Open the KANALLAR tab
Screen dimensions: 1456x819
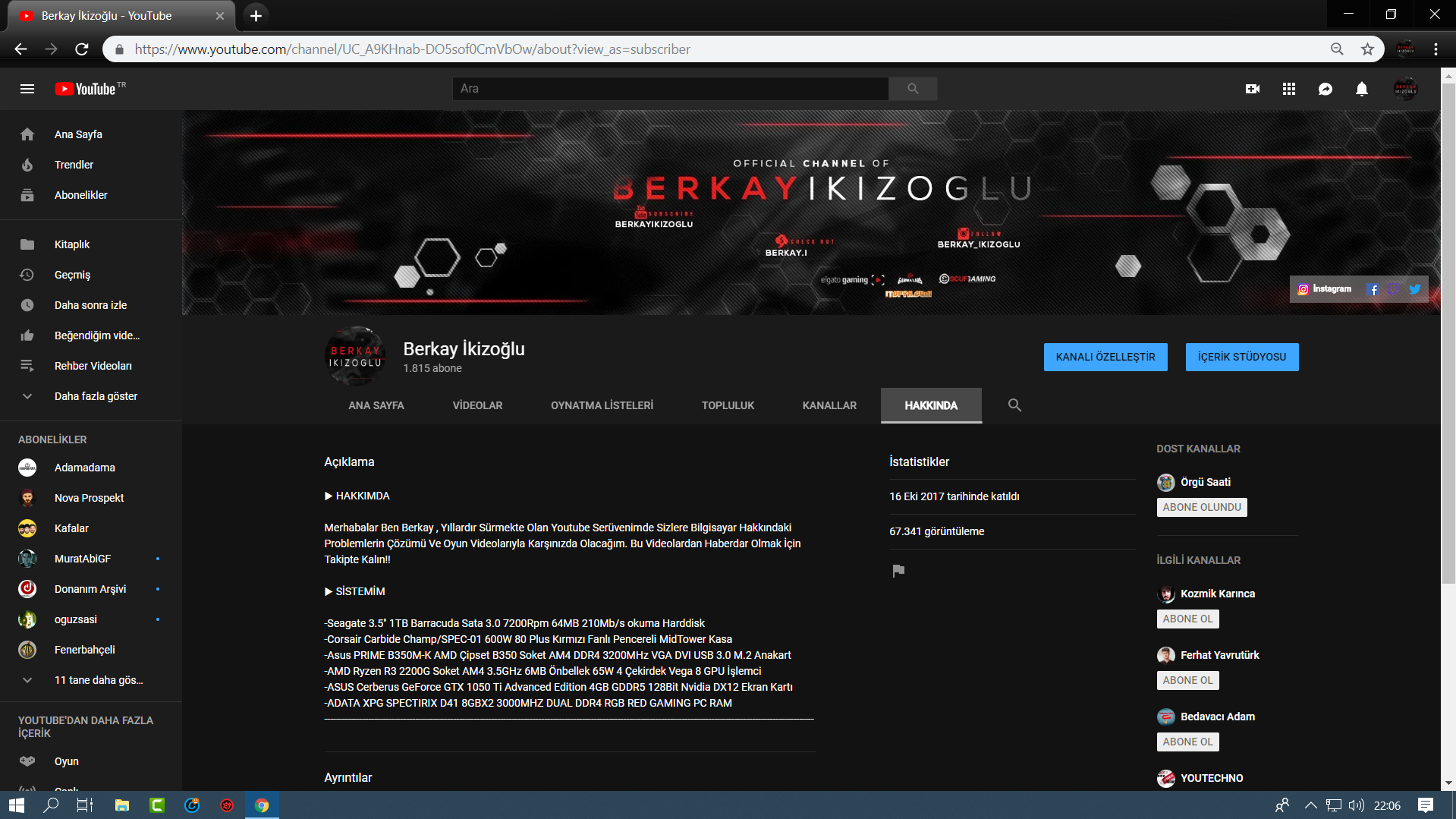pyautogui.click(x=829, y=405)
